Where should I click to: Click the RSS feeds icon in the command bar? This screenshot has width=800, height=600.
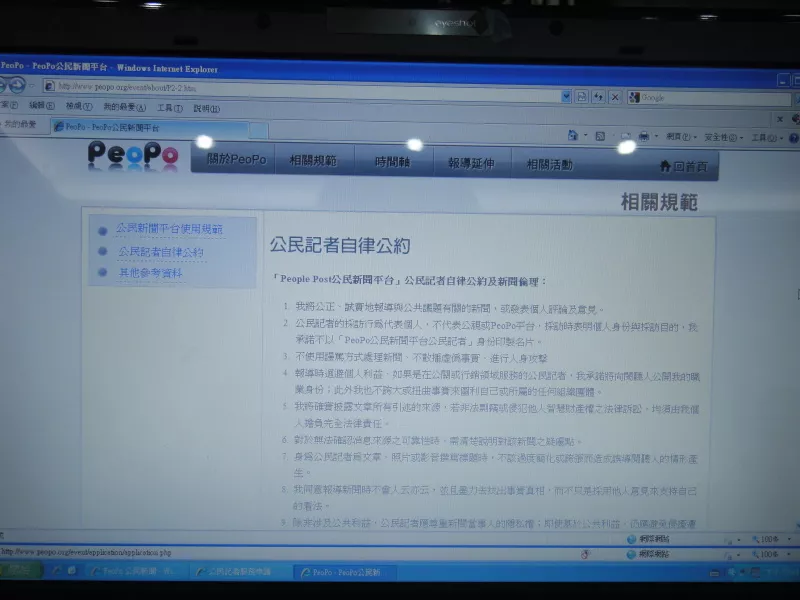click(x=600, y=136)
